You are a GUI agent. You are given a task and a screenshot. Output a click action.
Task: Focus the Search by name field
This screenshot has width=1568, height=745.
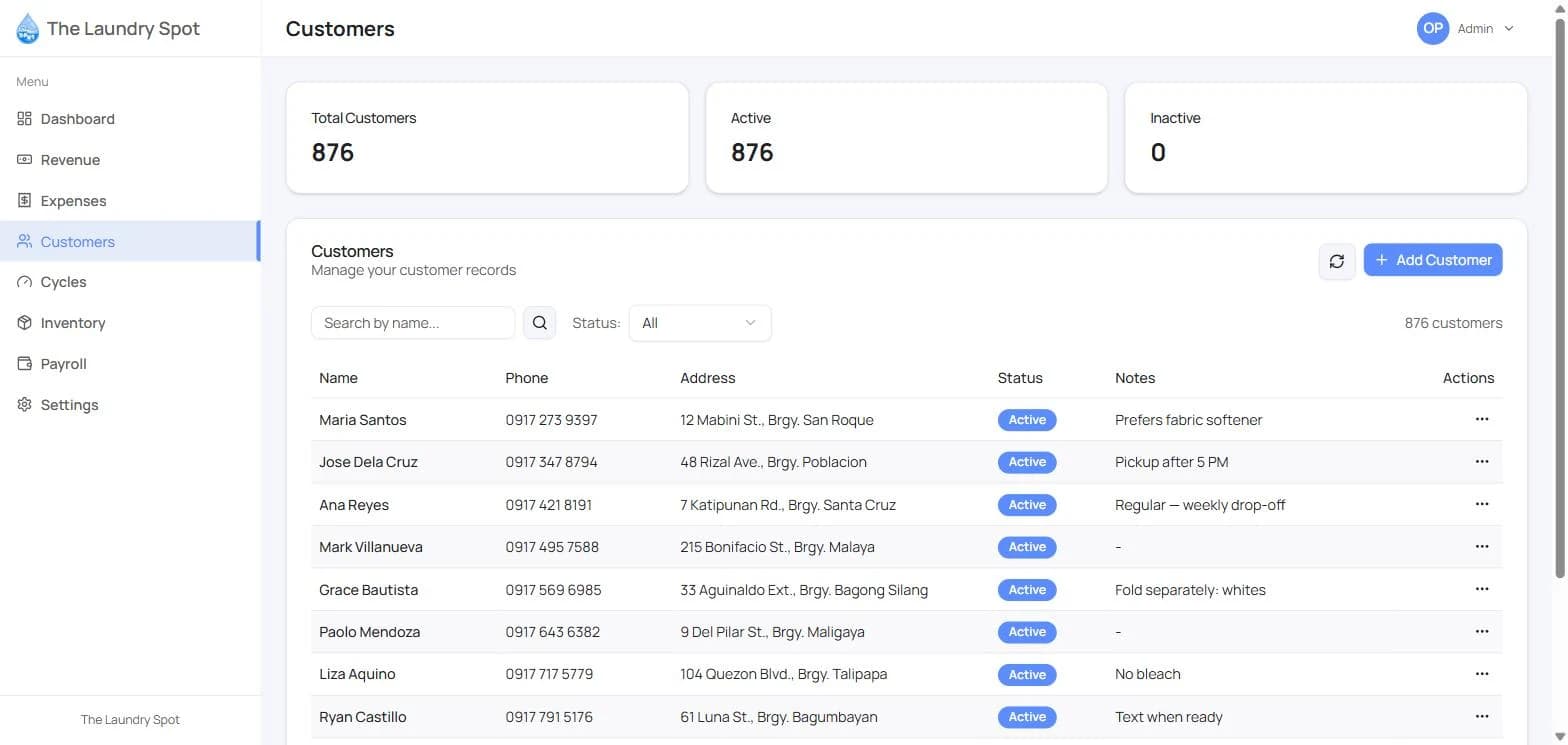click(x=413, y=323)
